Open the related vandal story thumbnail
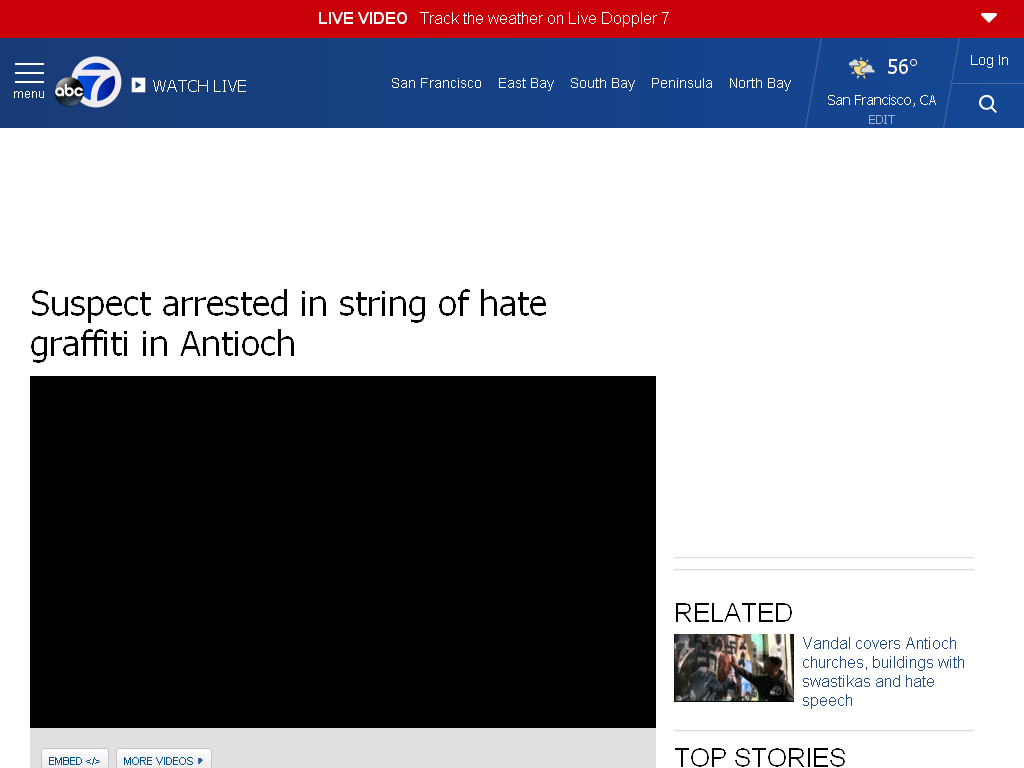 (x=733, y=667)
